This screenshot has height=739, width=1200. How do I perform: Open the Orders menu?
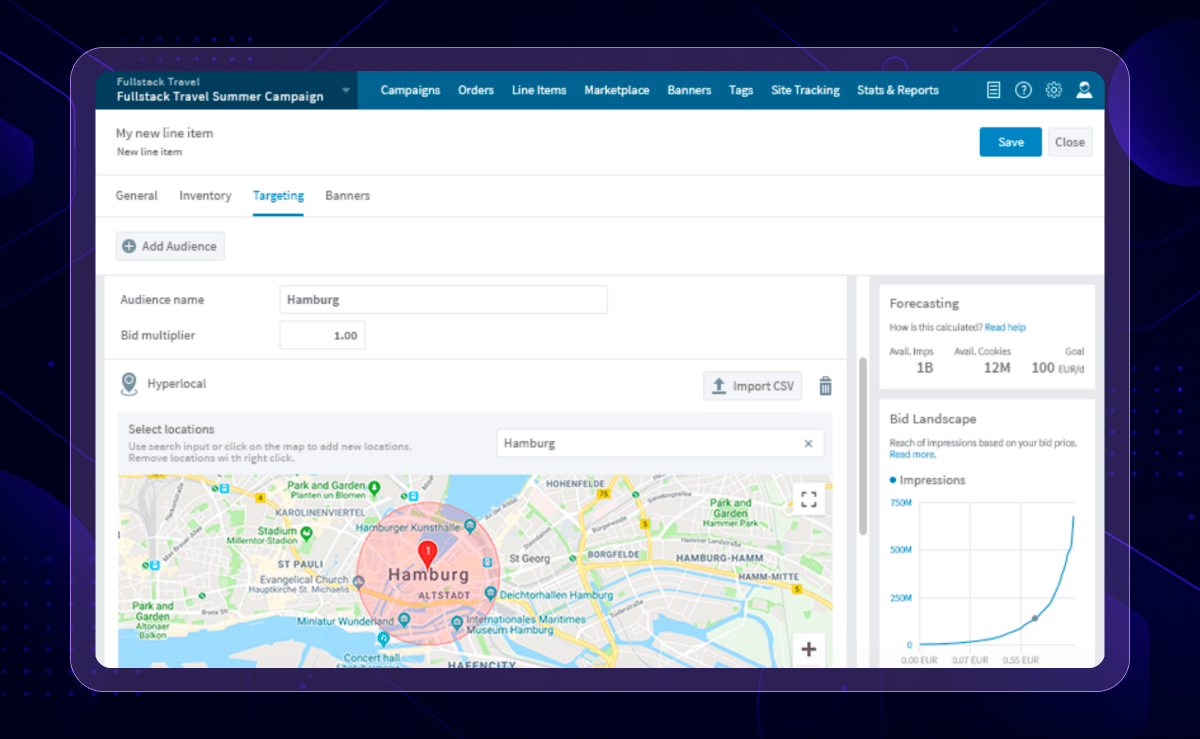(476, 90)
